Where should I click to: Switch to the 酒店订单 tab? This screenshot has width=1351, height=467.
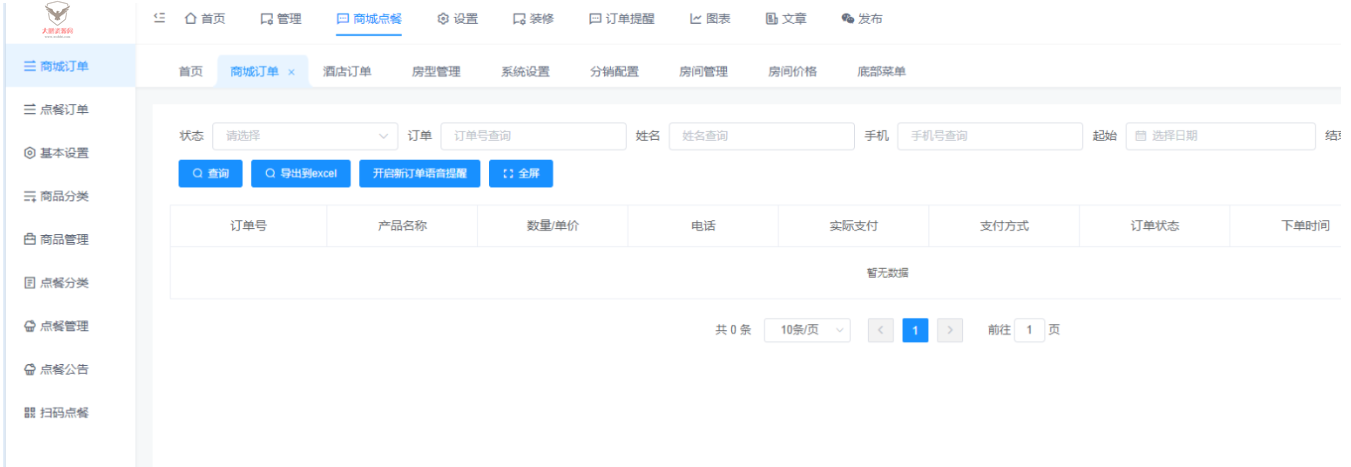coord(347,71)
